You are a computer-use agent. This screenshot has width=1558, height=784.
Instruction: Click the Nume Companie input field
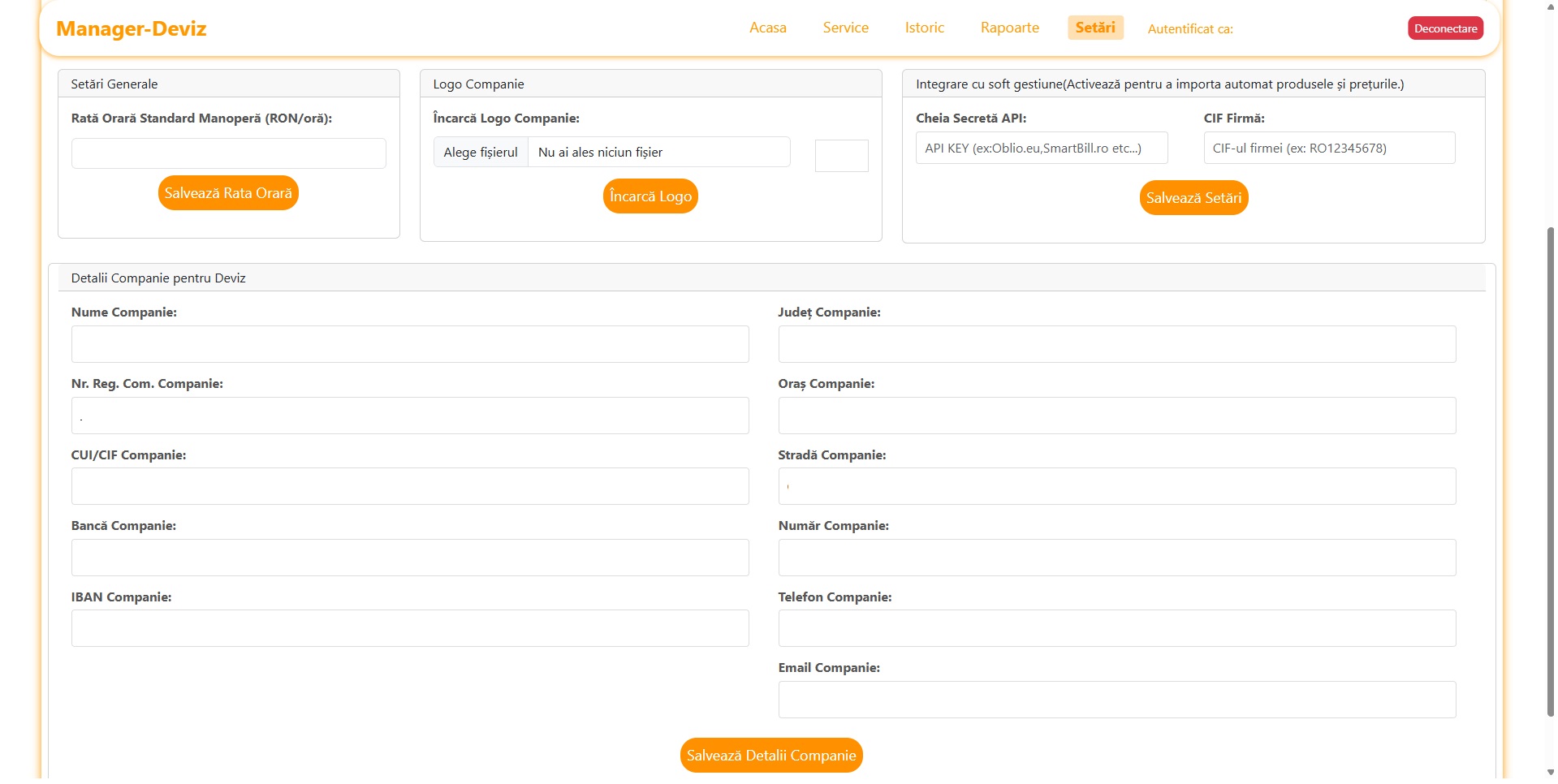[x=409, y=344]
